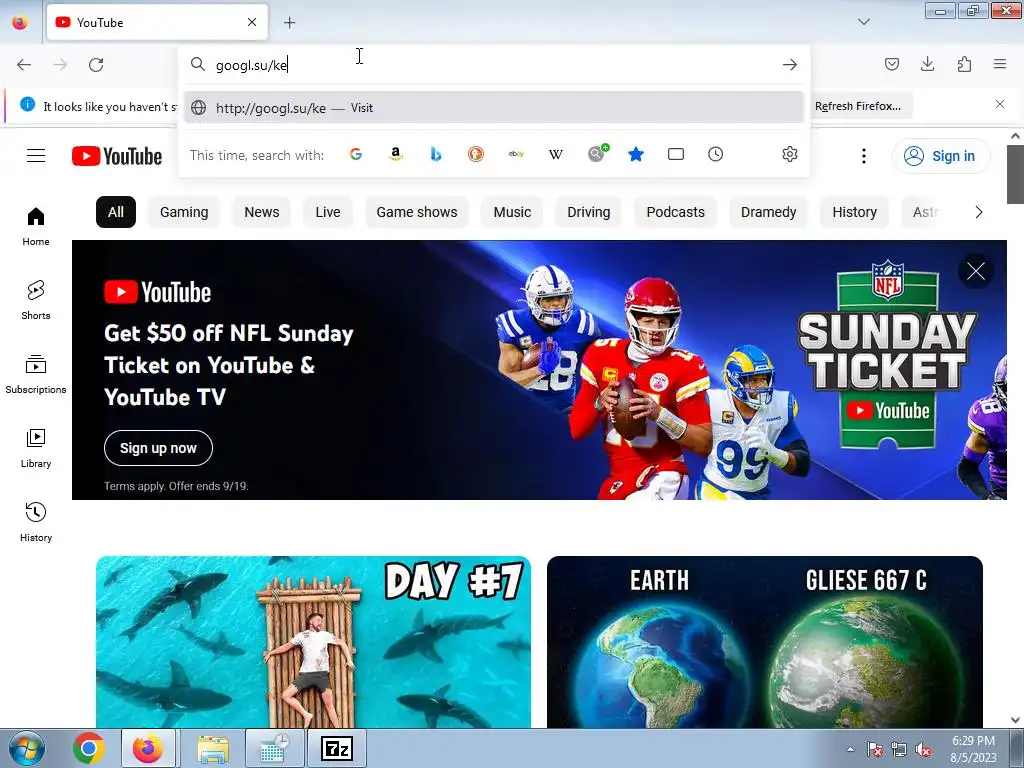Open Subscriptions in the sidebar
This screenshot has height=768, width=1024.
pyautogui.click(x=36, y=374)
